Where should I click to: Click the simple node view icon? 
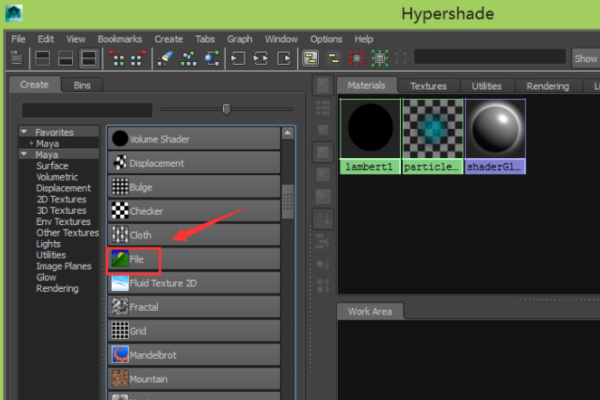(334, 59)
